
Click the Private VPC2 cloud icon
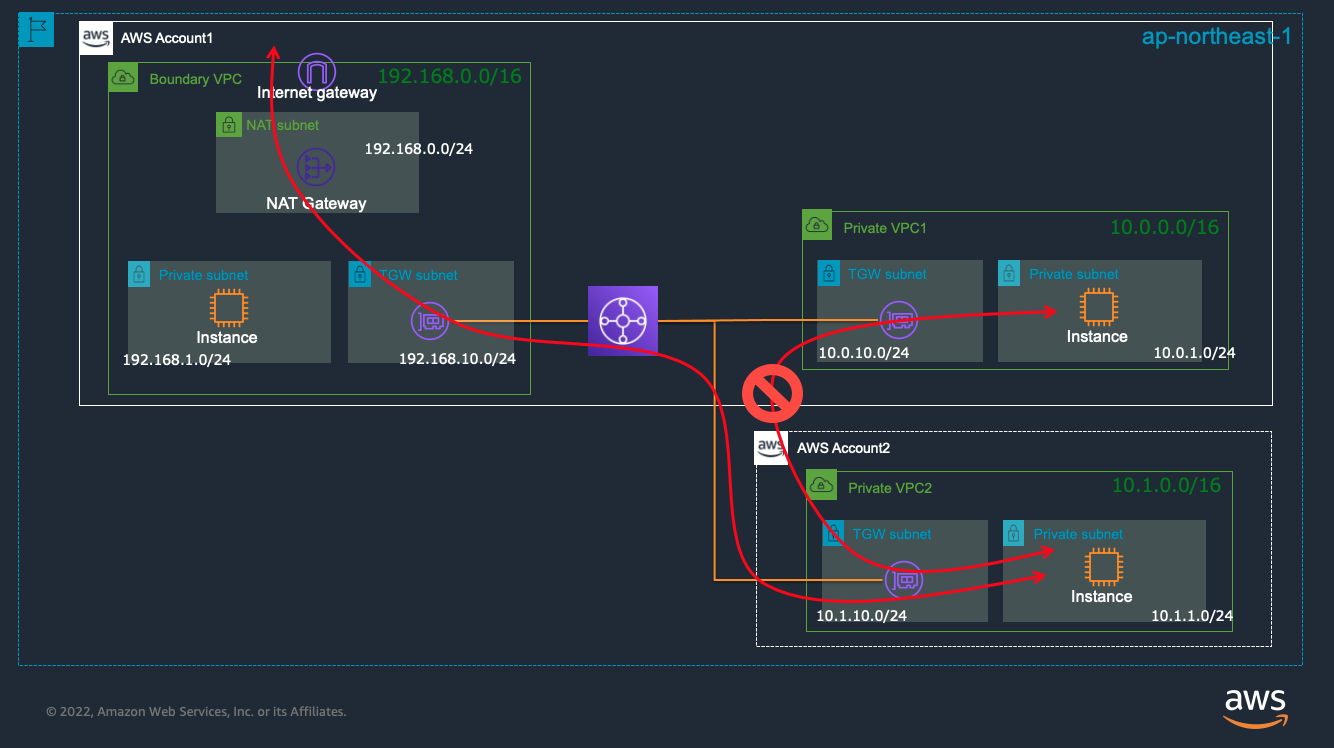[822, 486]
